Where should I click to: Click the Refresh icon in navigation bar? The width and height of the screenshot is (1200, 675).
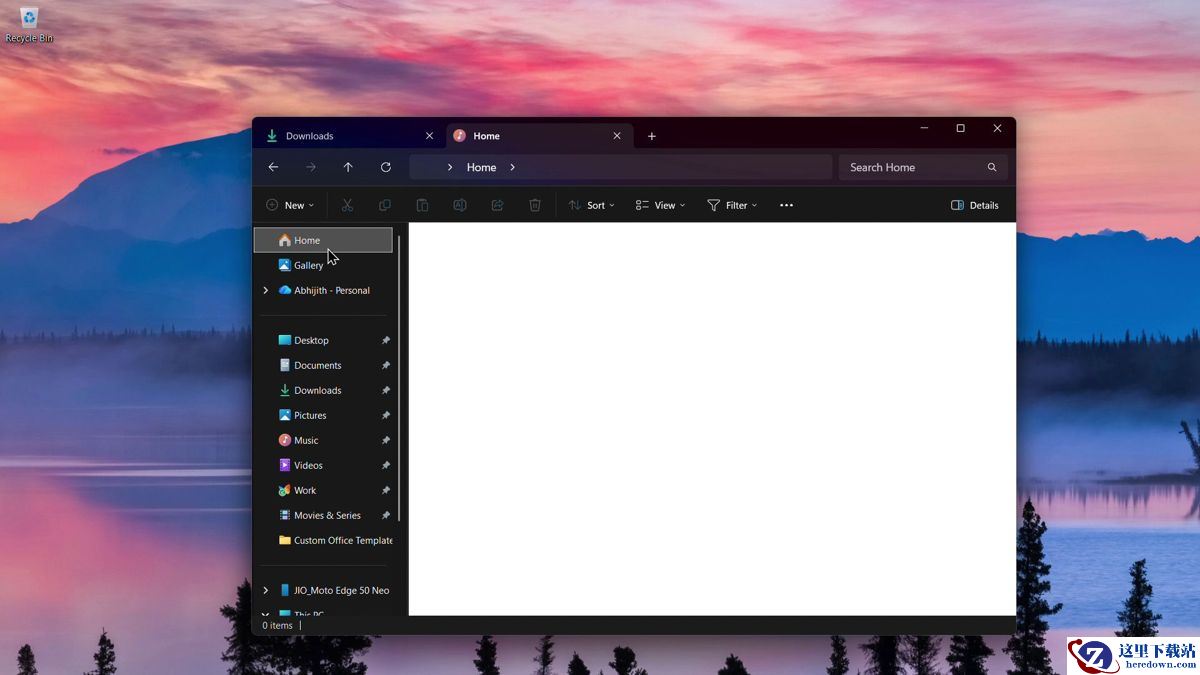point(386,167)
